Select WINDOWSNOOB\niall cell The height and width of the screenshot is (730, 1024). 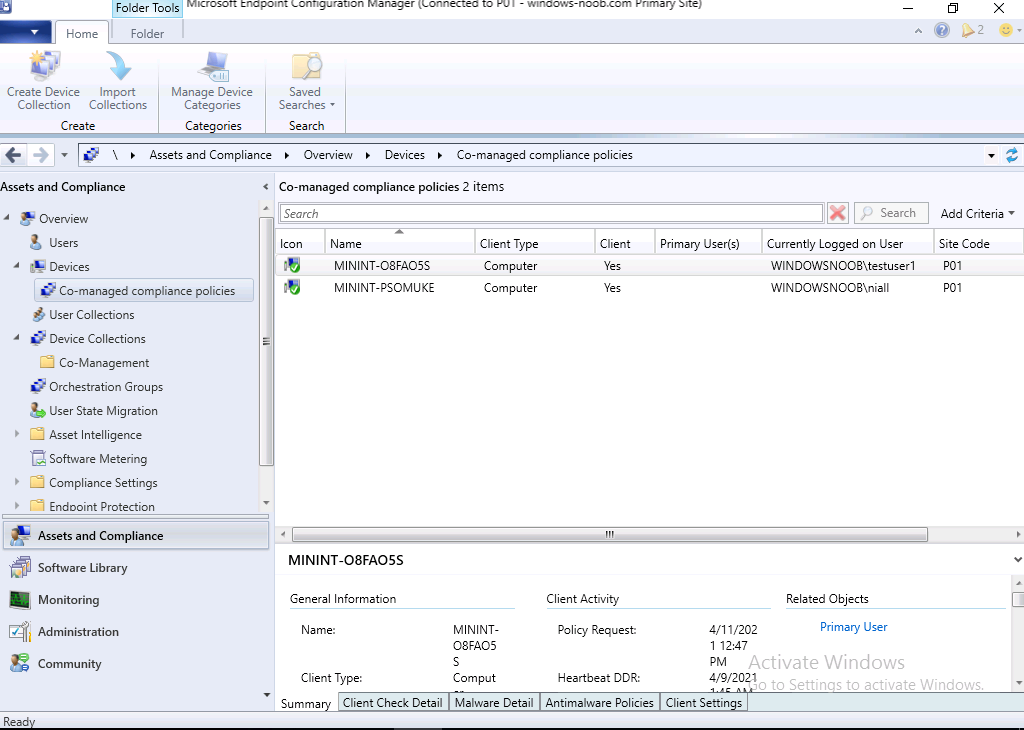(830, 288)
